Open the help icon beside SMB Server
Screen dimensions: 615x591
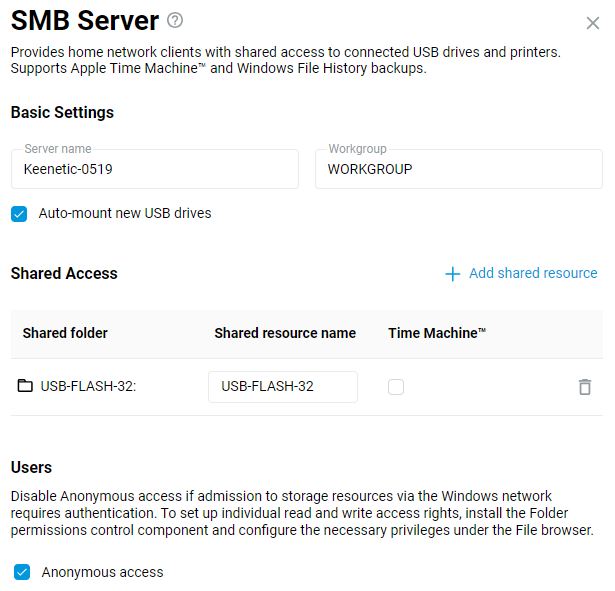(x=176, y=20)
